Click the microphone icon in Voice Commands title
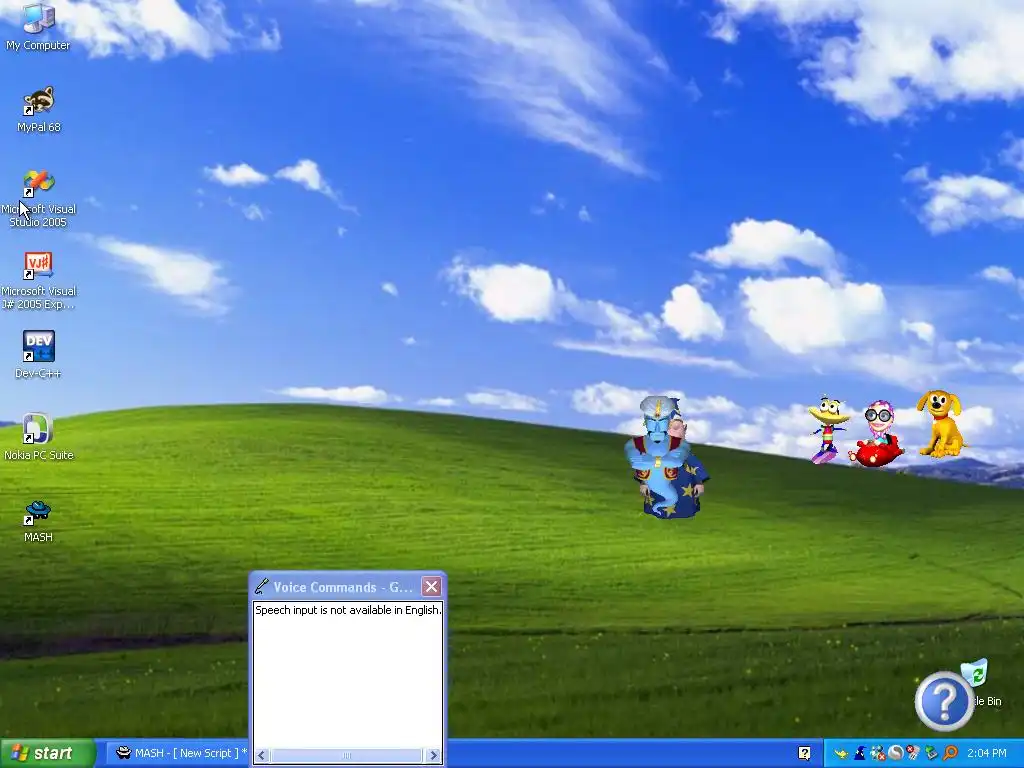The height and width of the screenshot is (768, 1024). (x=262, y=586)
